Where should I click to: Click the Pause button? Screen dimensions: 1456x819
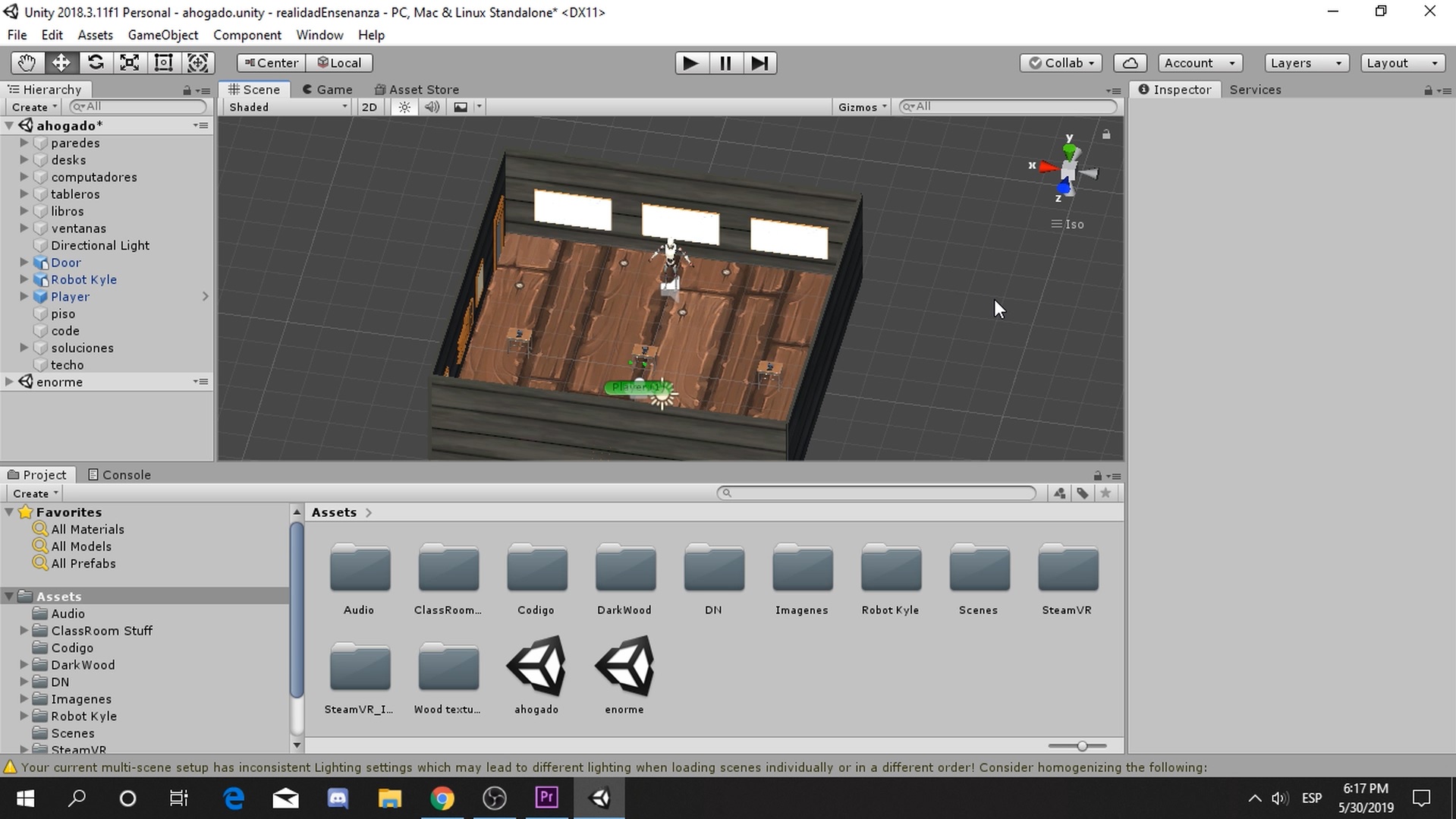click(725, 63)
